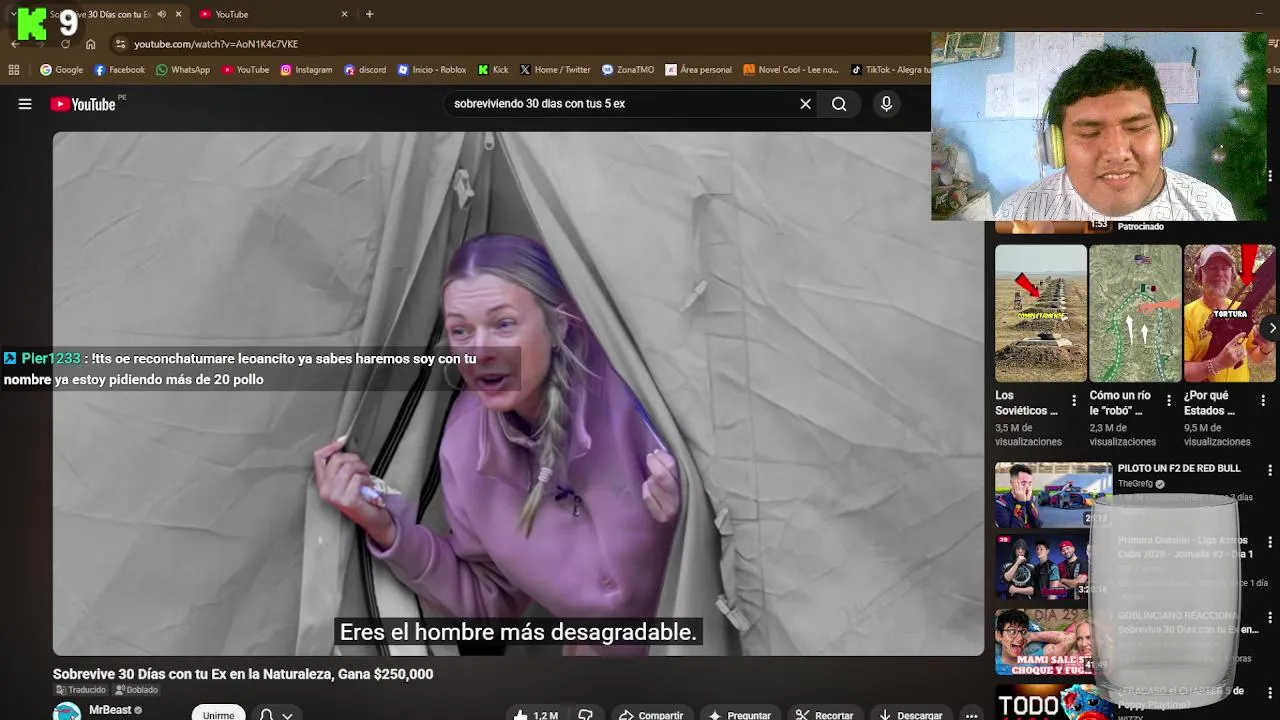Click the video player to pause

(518, 393)
